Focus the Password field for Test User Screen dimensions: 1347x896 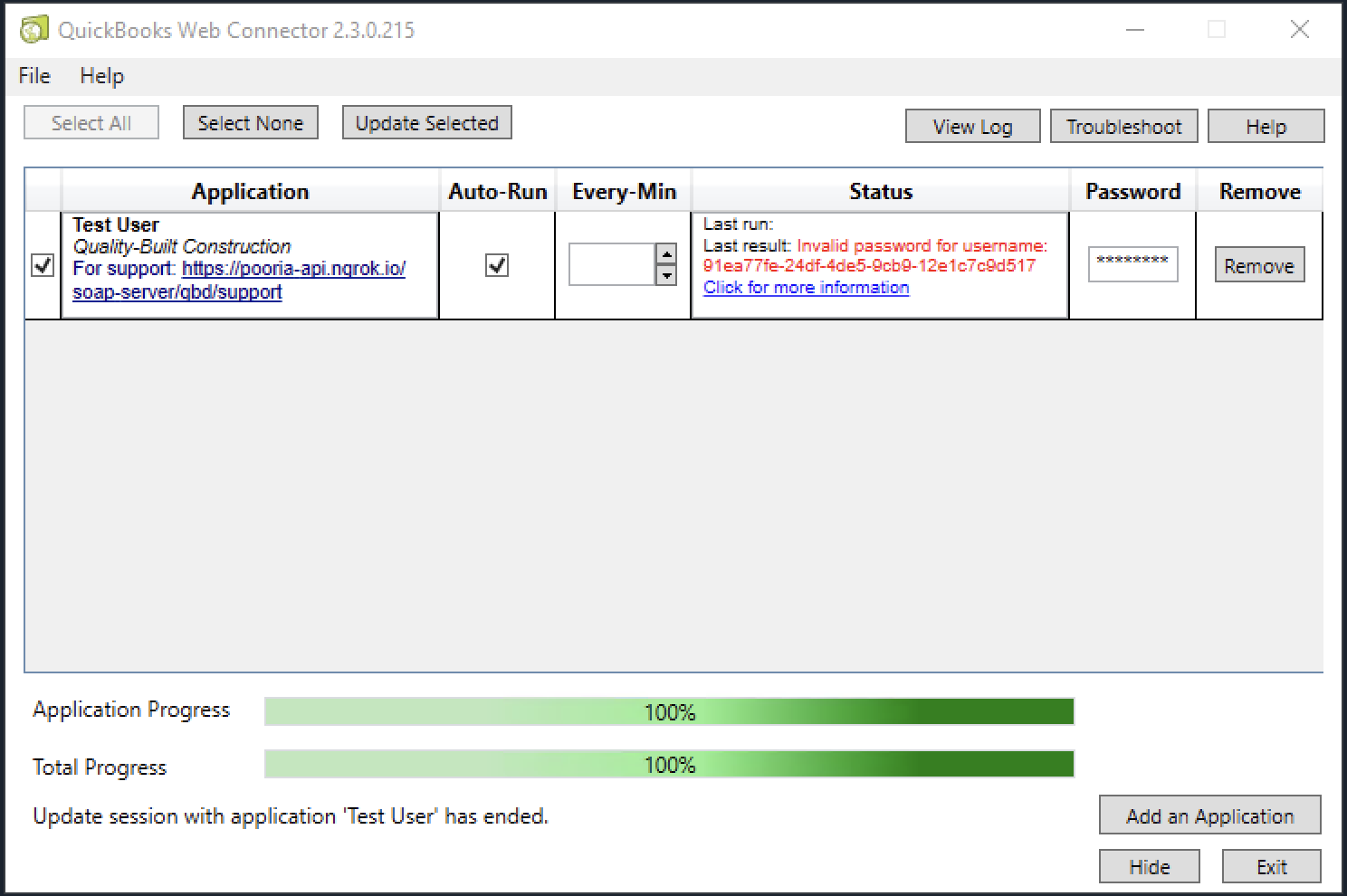[1132, 264]
